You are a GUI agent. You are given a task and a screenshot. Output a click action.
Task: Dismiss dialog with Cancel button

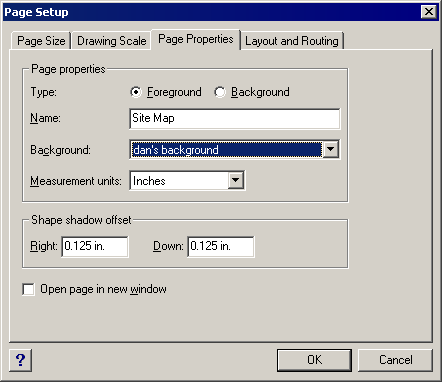click(395, 360)
